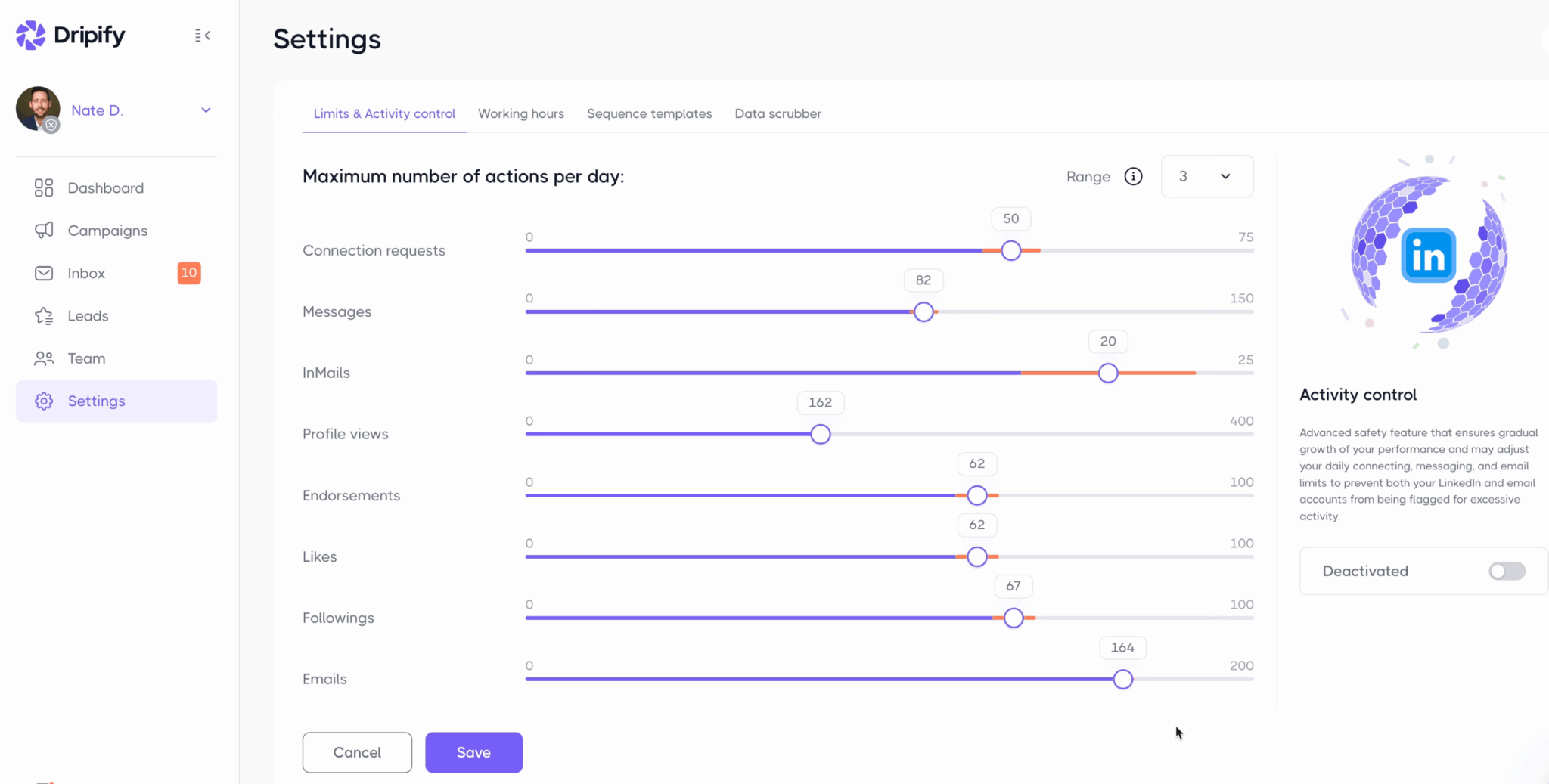Click the Followings slider handle
Screen dimensions: 1549x784
[1014, 618]
